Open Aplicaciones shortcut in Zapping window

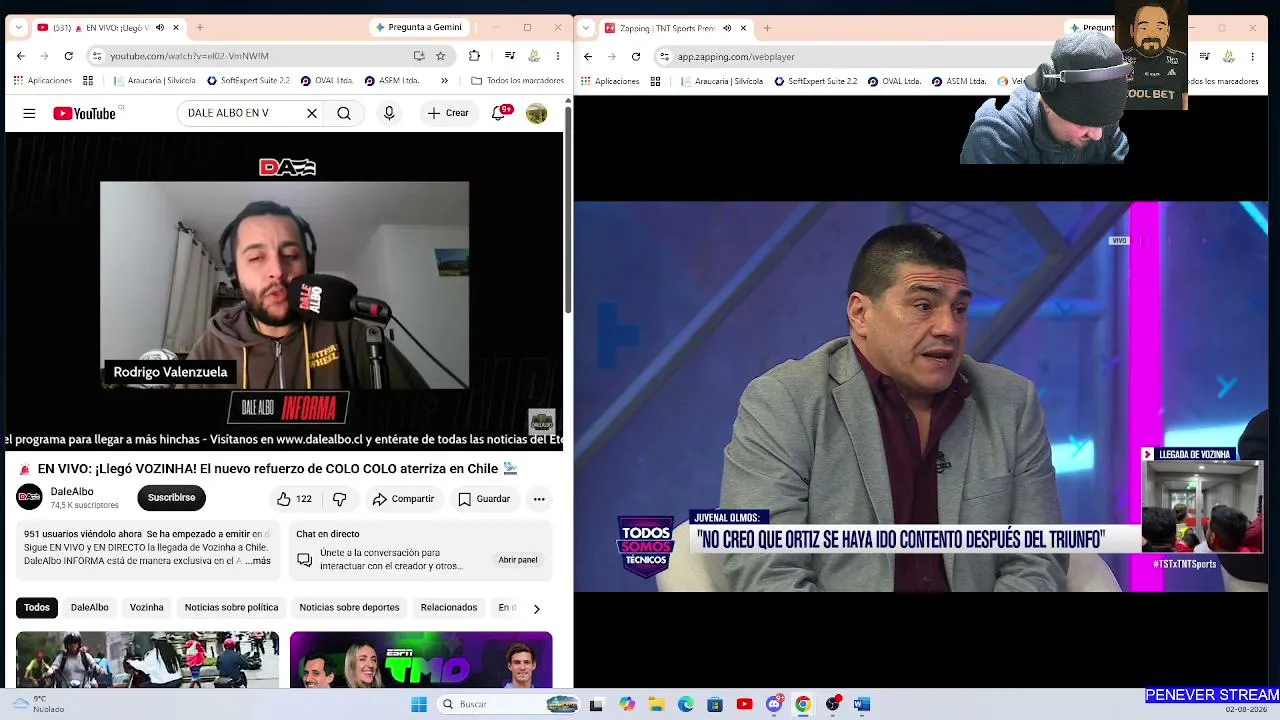[x=609, y=81]
